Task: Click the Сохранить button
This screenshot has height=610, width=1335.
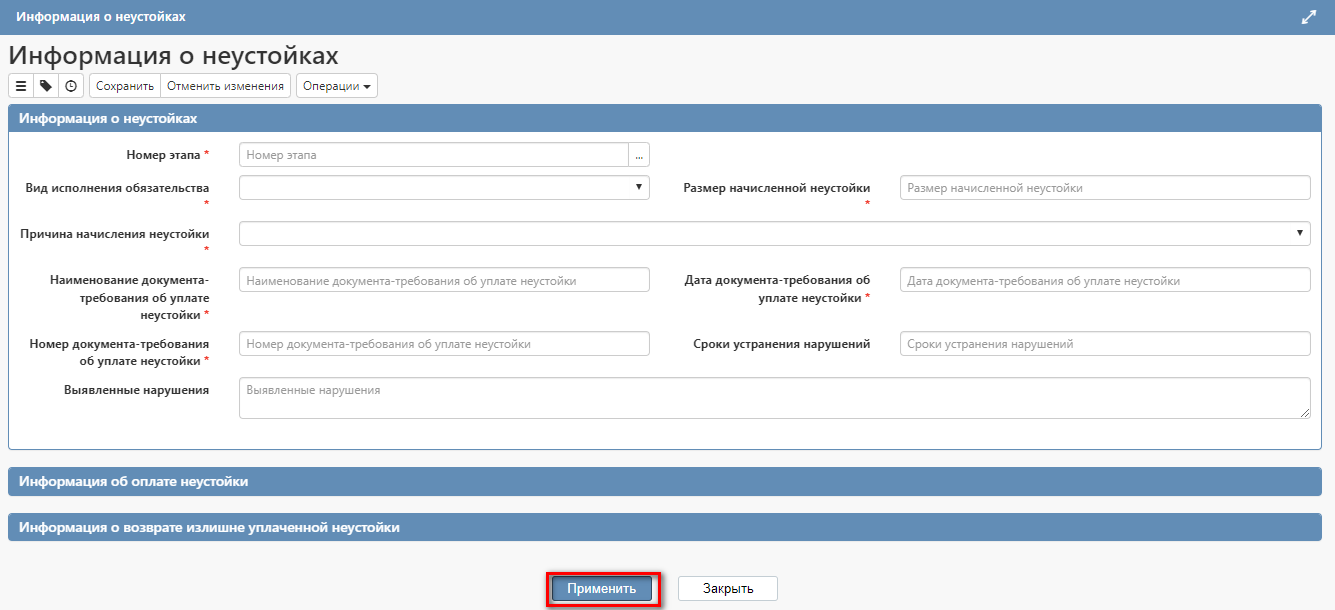Action: click(x=125, y=86)
